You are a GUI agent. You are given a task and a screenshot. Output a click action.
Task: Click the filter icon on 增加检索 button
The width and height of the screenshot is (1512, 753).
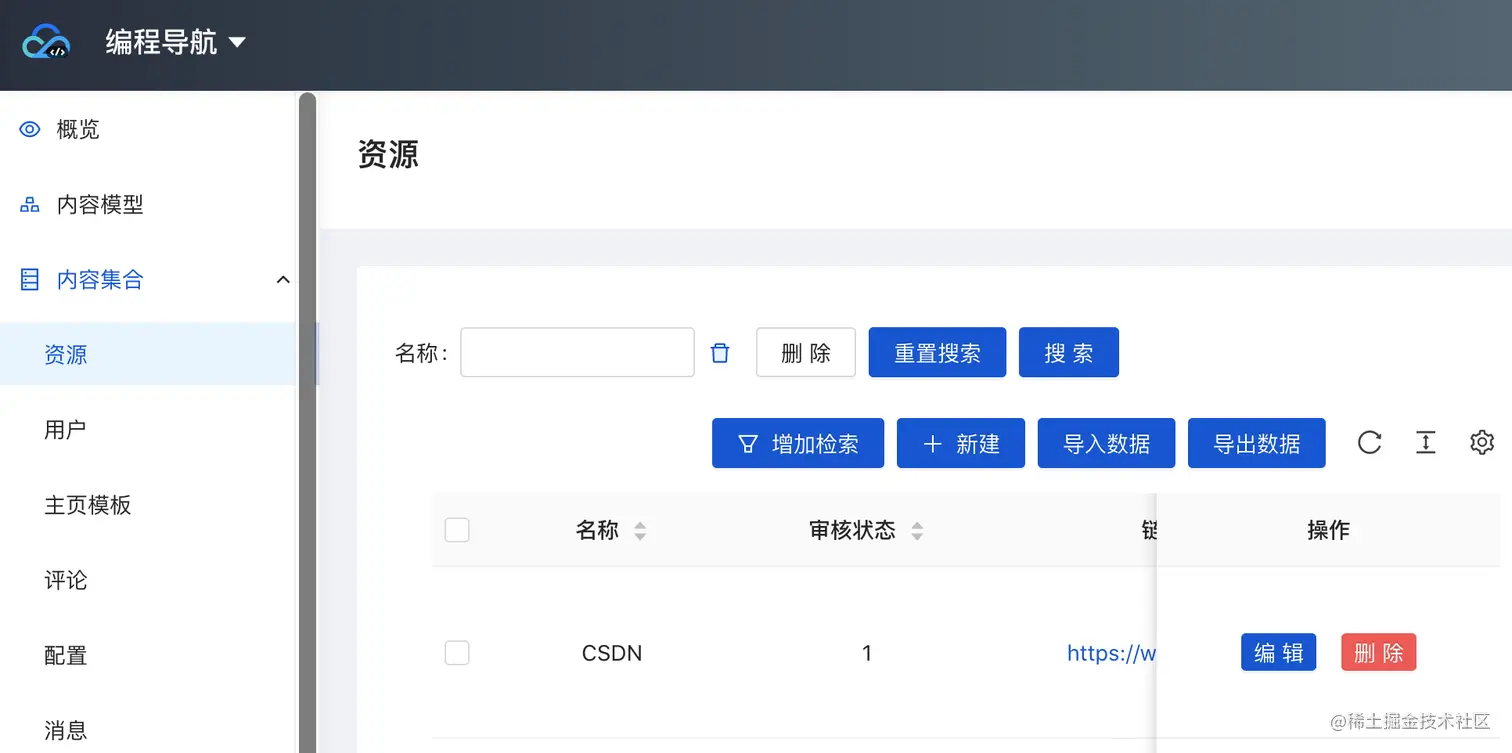748,443
